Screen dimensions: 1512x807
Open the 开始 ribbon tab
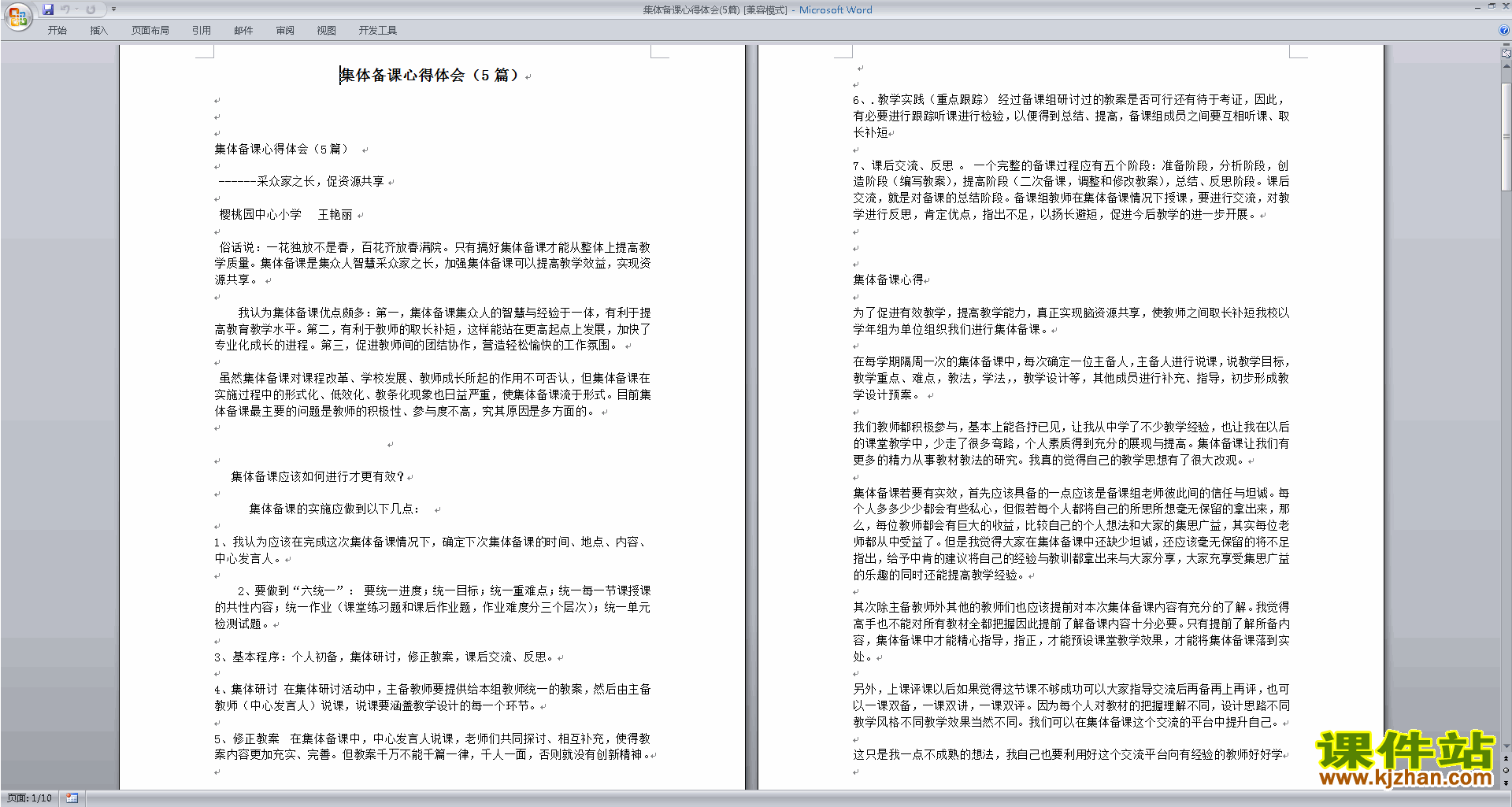[x=57, y=31]
